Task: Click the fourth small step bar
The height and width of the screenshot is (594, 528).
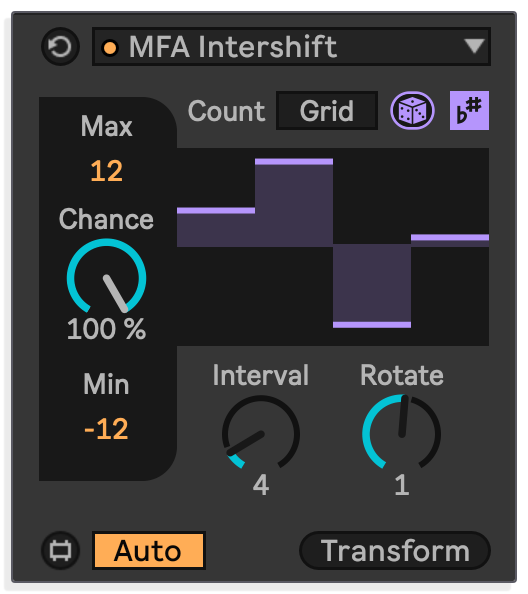Action: pyautogui.click(x=450, y=241)
